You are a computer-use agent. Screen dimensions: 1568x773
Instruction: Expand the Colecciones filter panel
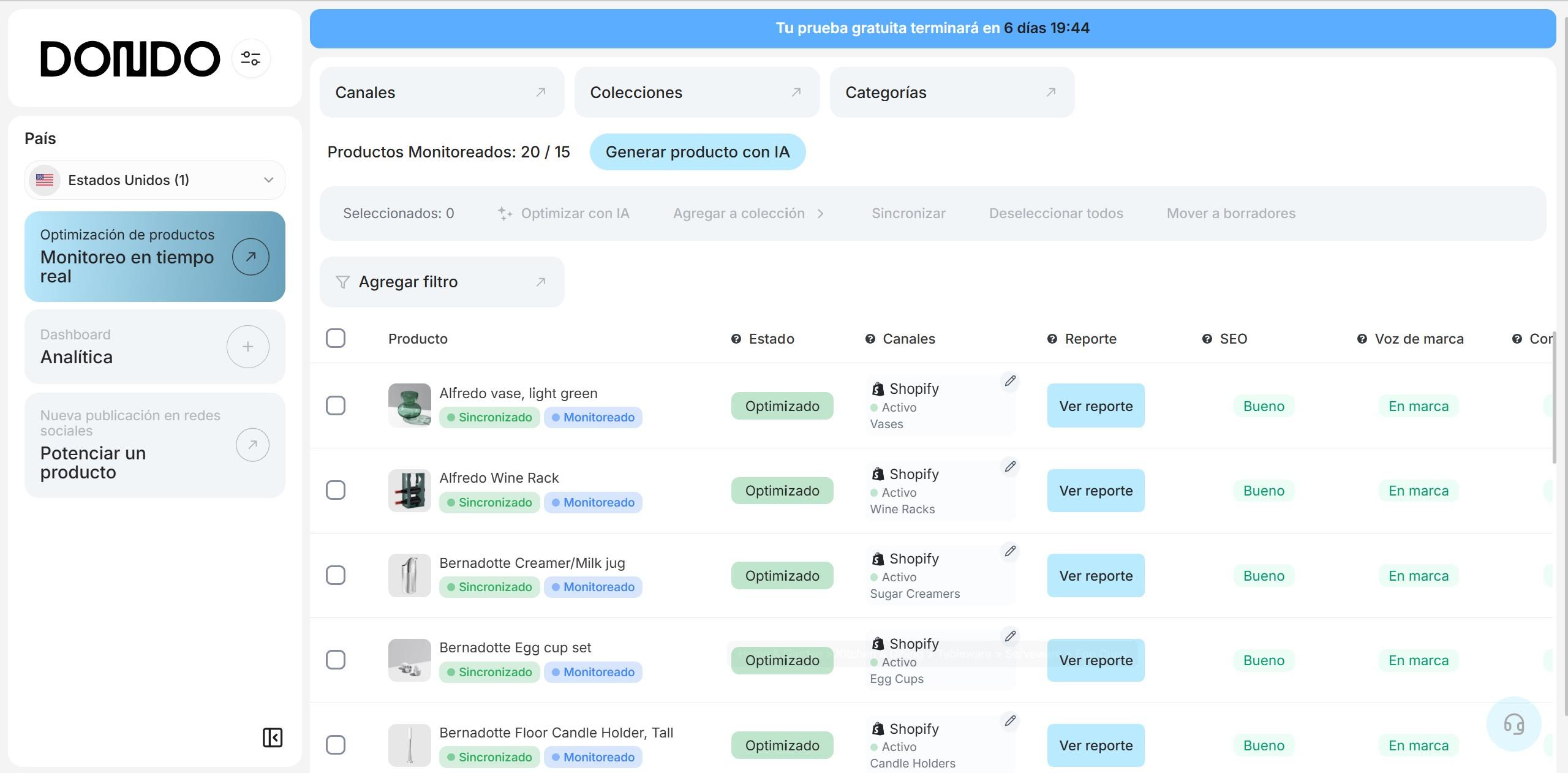[697, 92]
